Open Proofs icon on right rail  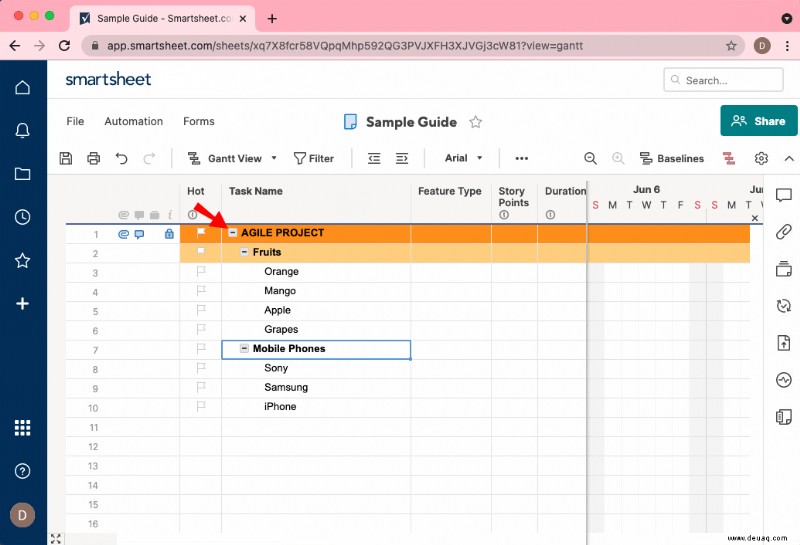[x=784, y=268]
